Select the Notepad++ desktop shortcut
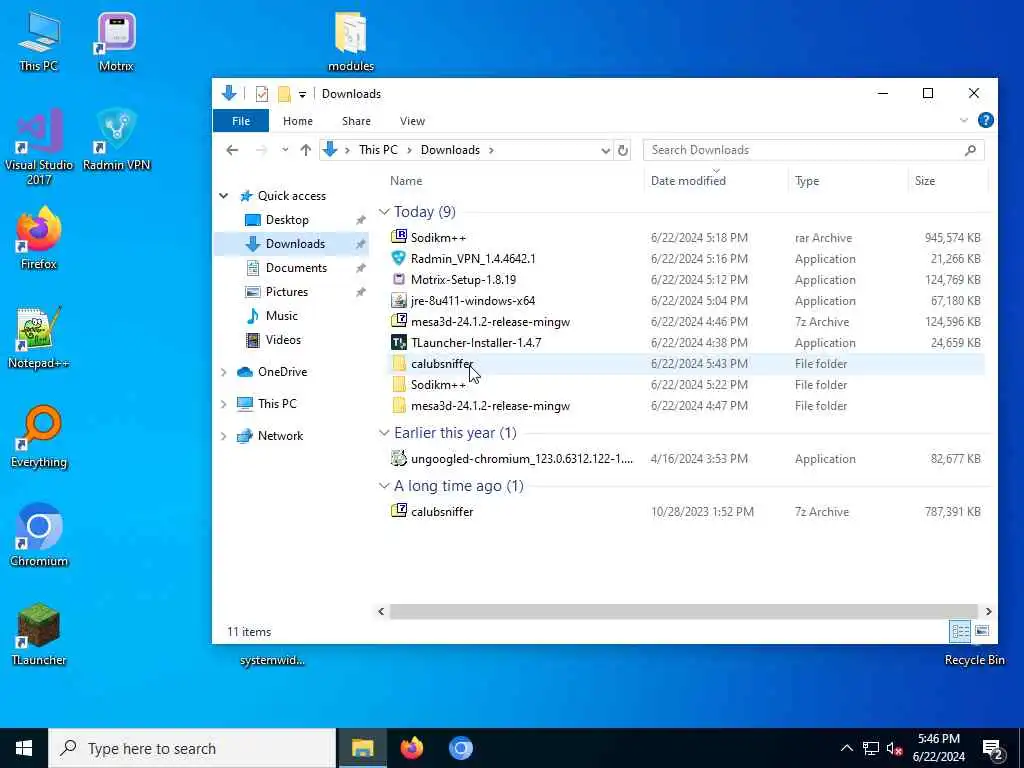This screenshot has height=768, width=1024. 39,338
